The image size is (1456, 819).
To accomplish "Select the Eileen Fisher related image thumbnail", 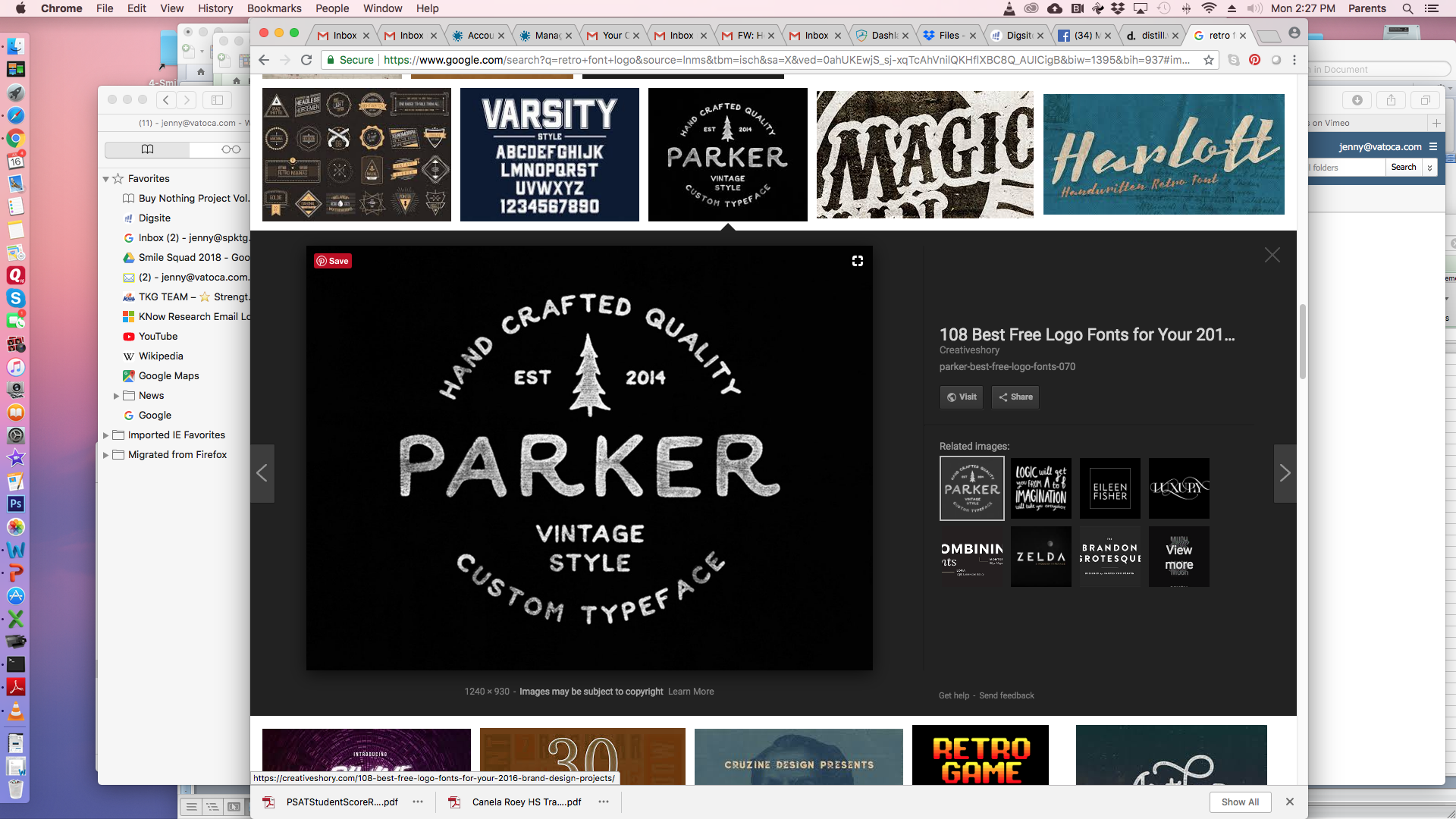I will point(1109,489).
